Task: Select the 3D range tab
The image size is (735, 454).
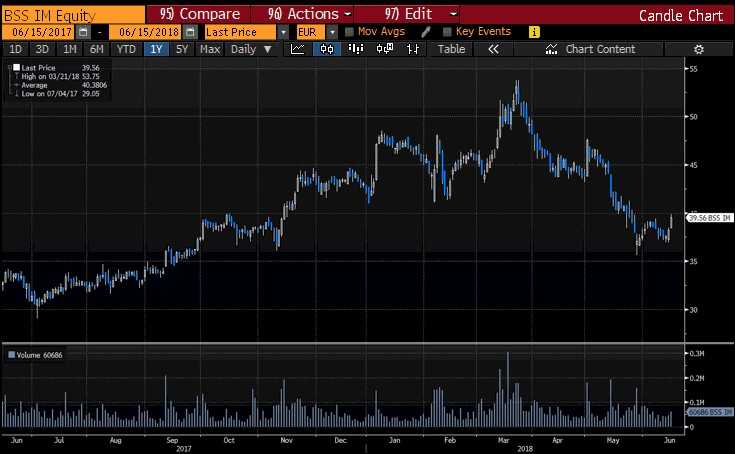Action: coord(42,49)
